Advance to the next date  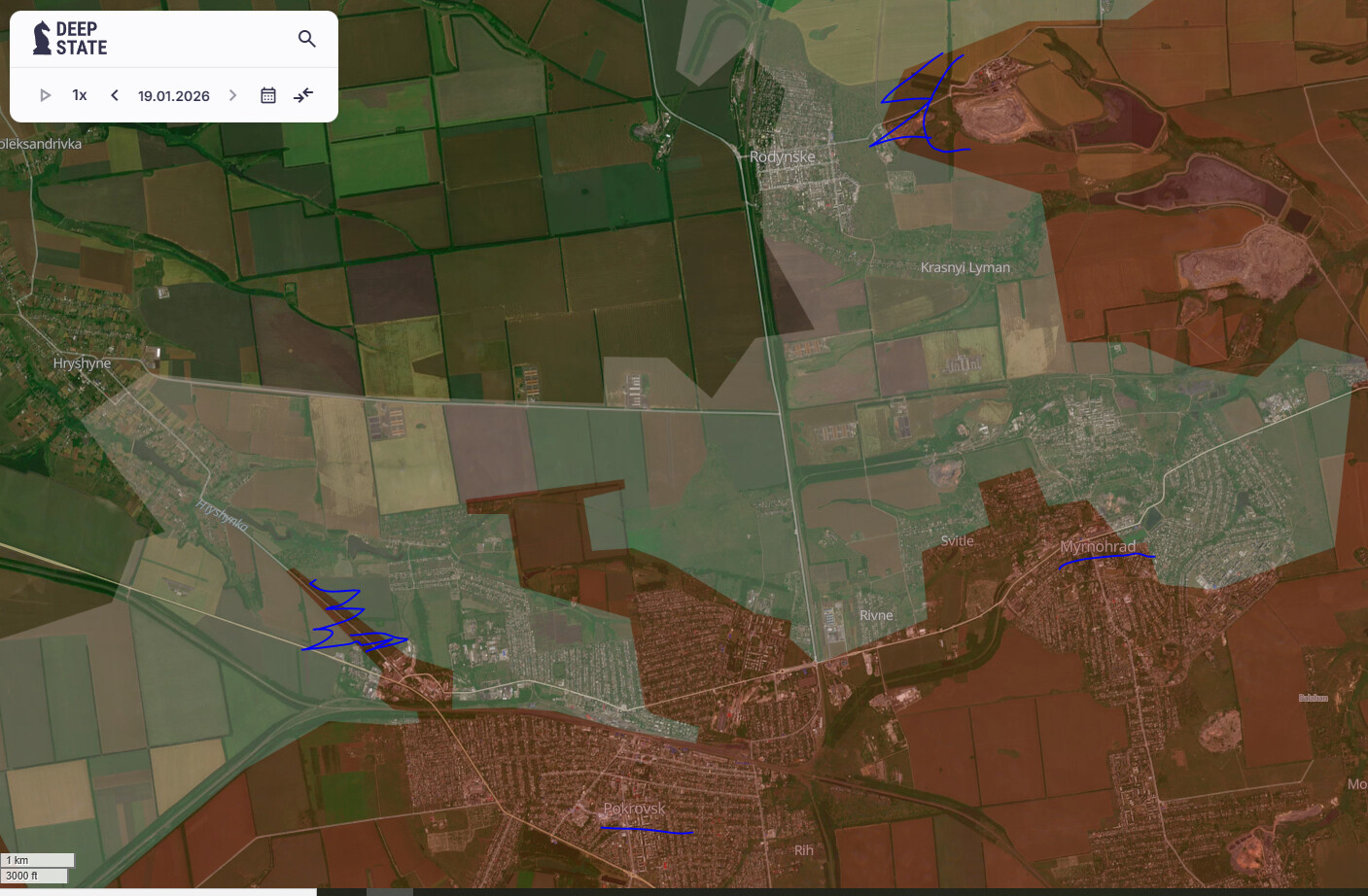232,95
